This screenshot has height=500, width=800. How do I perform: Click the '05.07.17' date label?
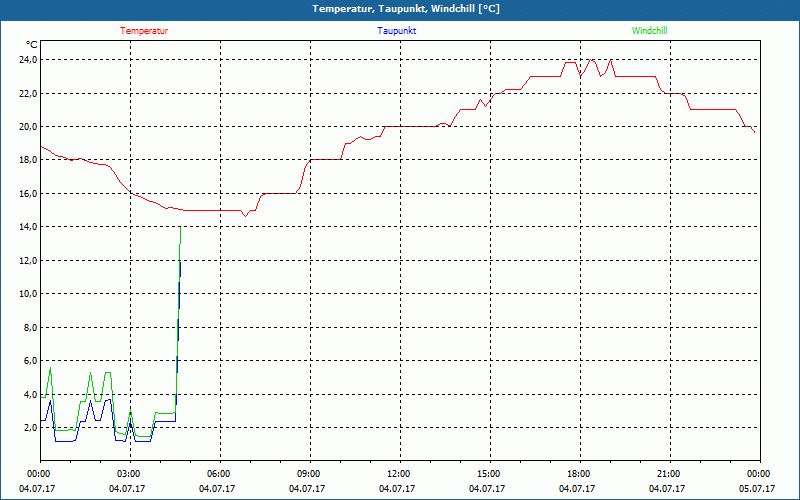point(757,488)
